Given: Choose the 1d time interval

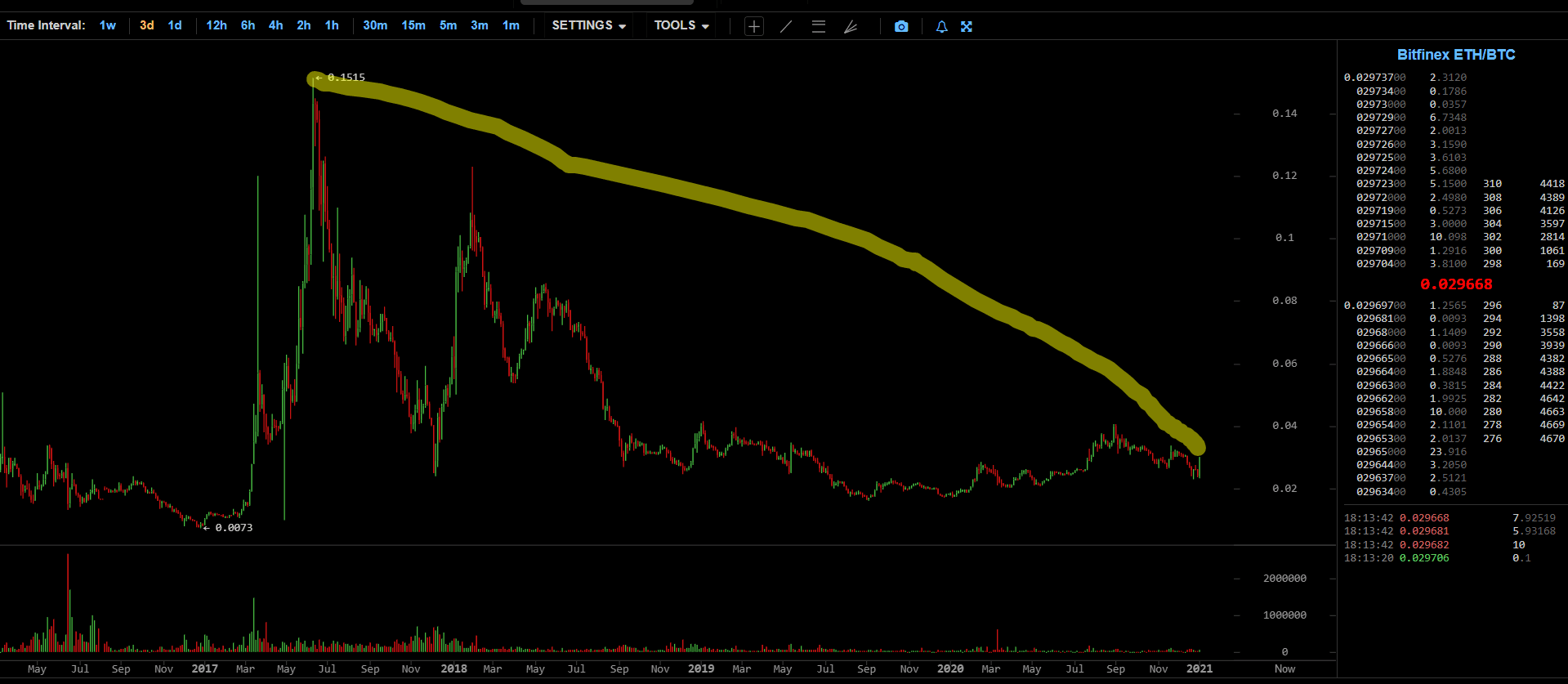Looking at the screenshot, I should pyautogui.click(x=175, y=25).
